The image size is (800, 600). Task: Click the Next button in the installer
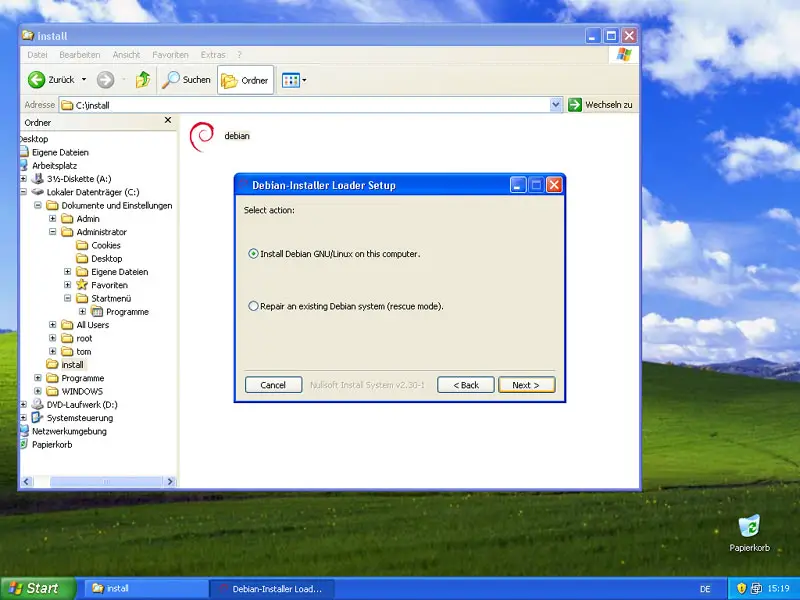[x=527, y=384]
